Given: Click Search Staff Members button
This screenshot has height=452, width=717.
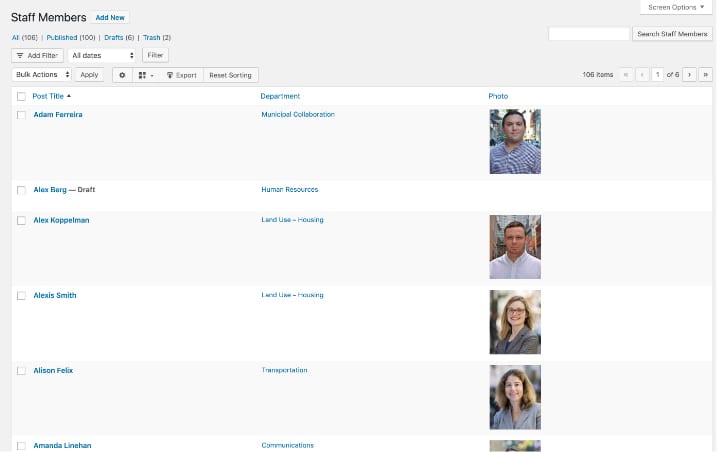Looking at the screenshot, I should (672, 34).
